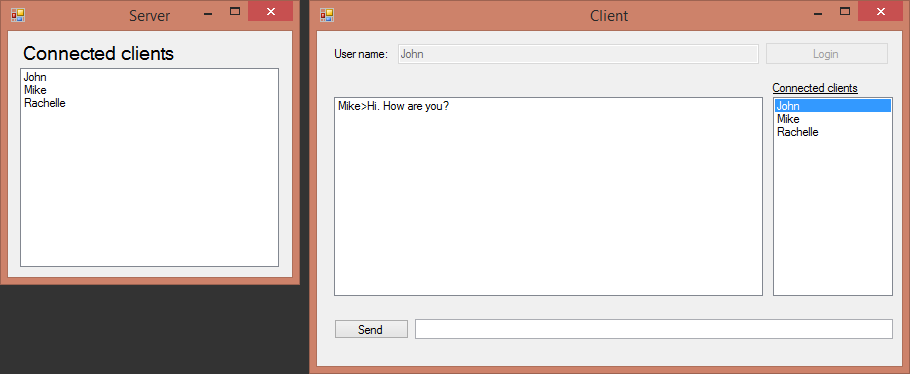This screenshot has width=910, height=374.
Task: Click the message input field beside Send
Action: (x=653, y=329)
